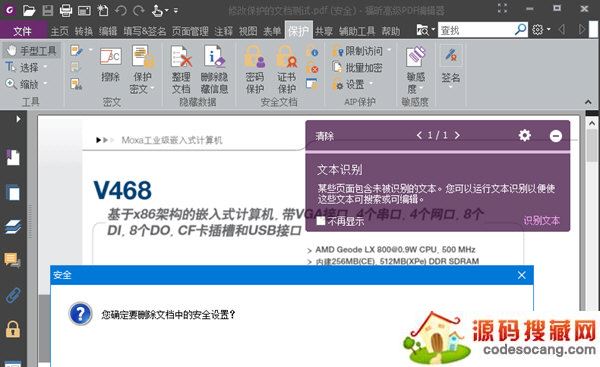Check the 不再显示 checkbox
Screen dimensions: 600x367
tap(321, 221)
